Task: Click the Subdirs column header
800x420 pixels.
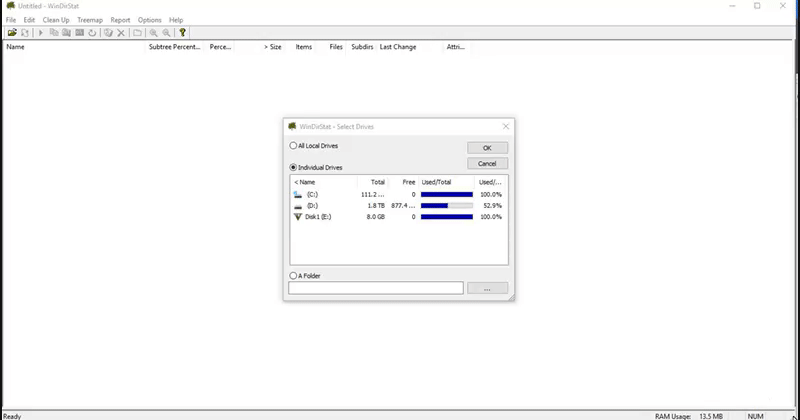Action: [x=362, y=47]
